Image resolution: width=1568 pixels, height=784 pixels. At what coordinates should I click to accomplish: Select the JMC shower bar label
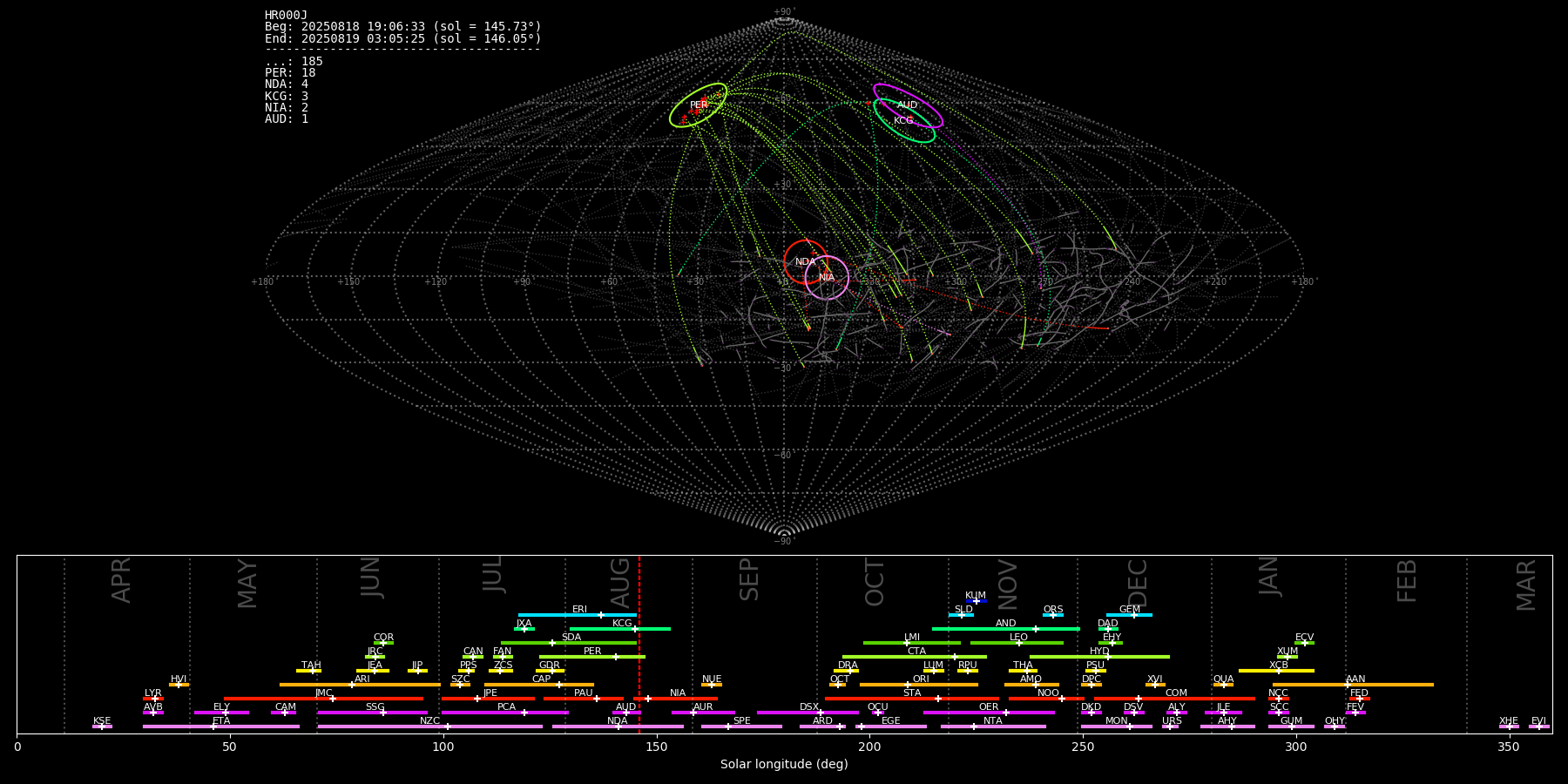tap(323, 693)
